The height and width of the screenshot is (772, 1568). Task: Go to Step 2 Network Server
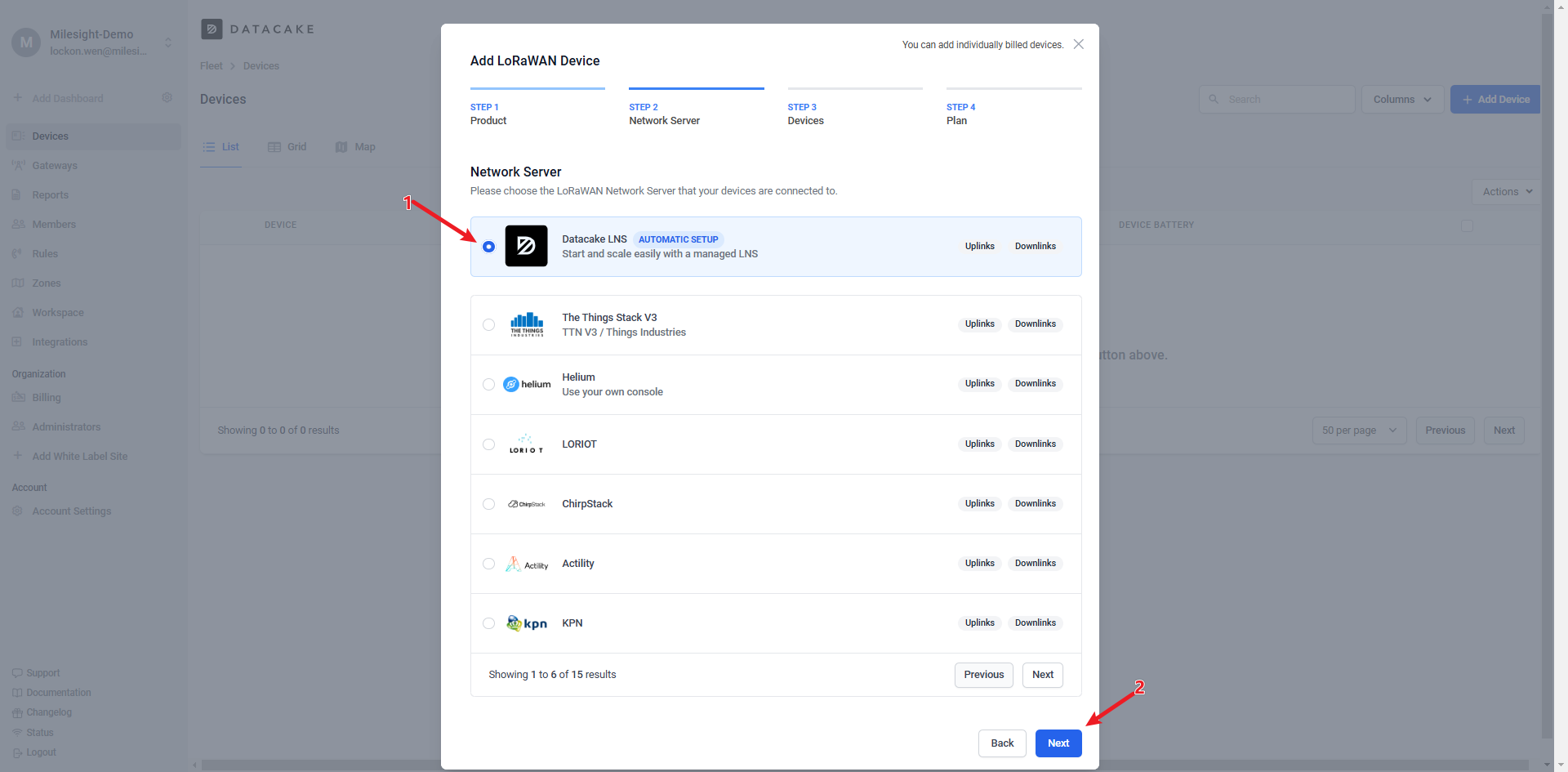696,108
